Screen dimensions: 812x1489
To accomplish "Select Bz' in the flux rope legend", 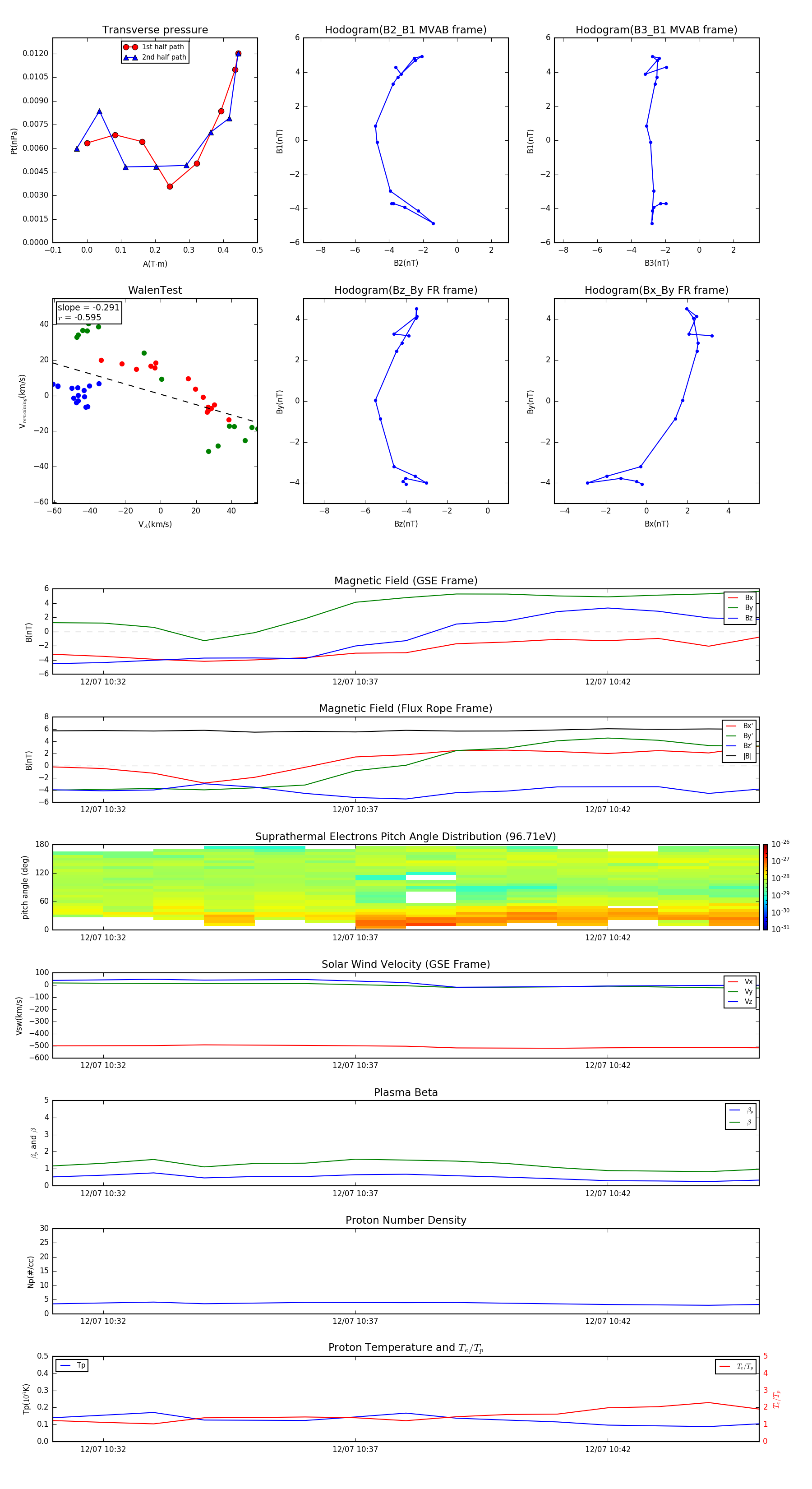I will 739,746.
